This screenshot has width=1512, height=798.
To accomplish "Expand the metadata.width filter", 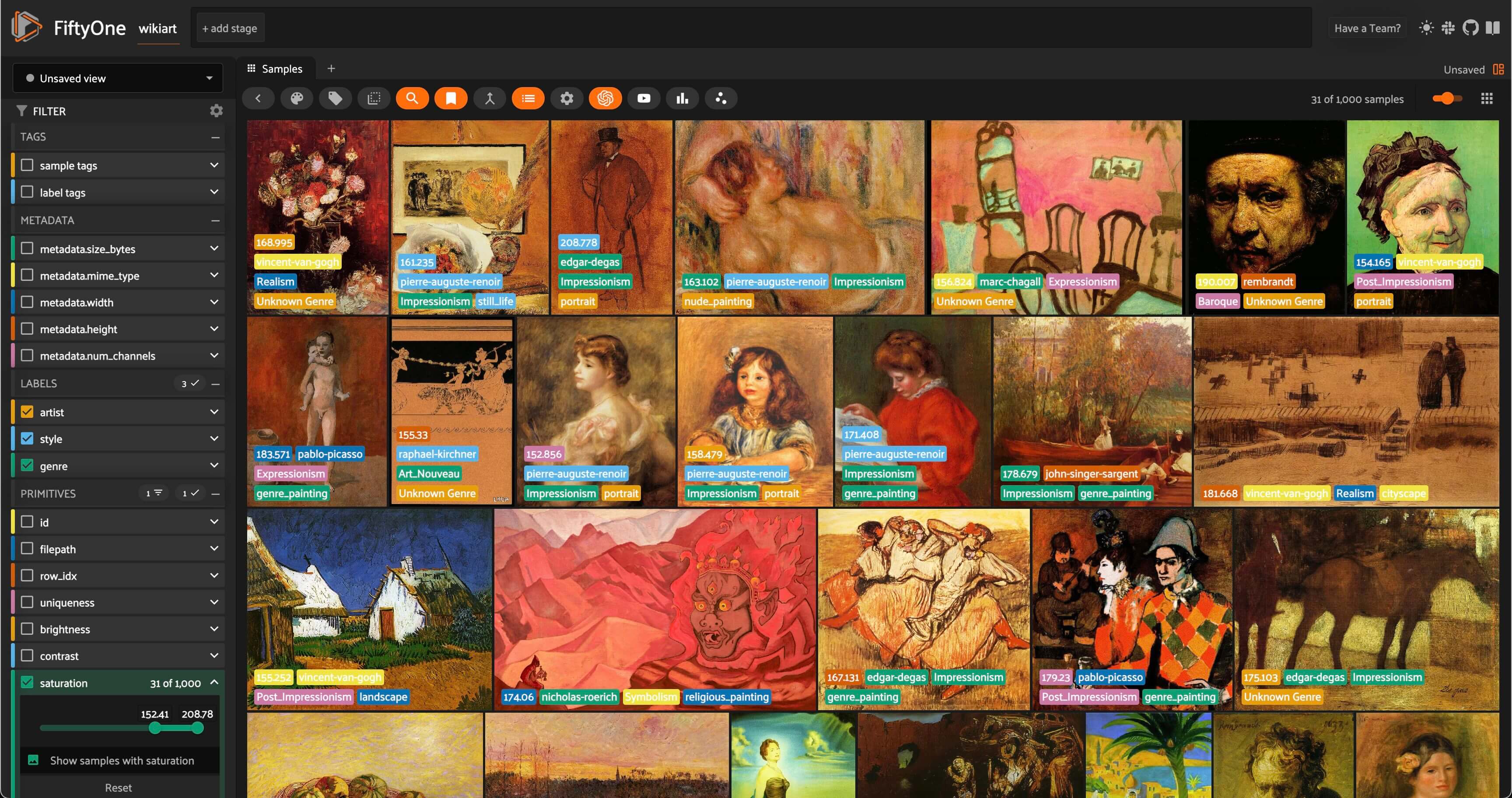I will tap(214, 302).
